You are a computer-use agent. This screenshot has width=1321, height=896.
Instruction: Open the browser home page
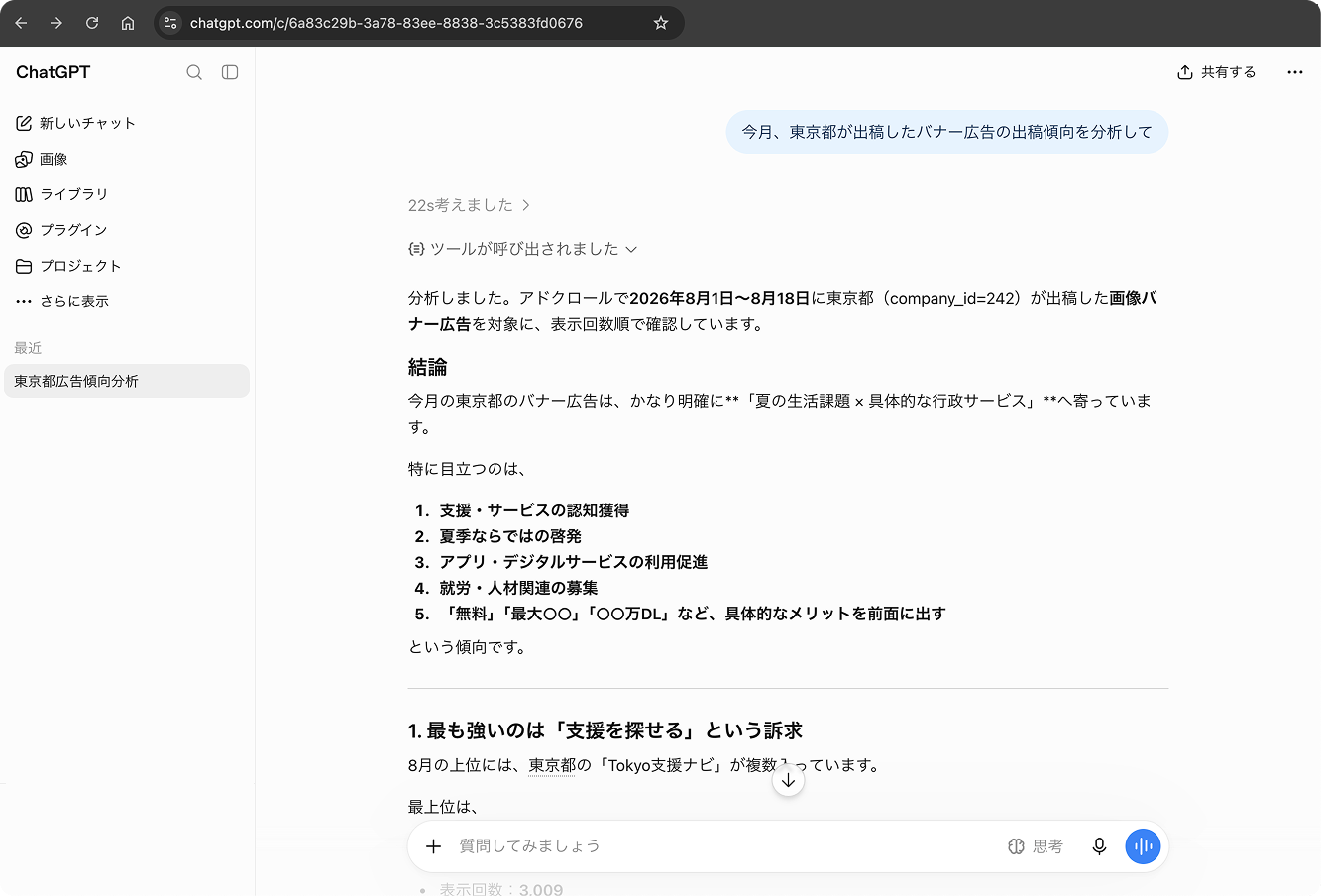pyautogui.click(x=128, y=23)
